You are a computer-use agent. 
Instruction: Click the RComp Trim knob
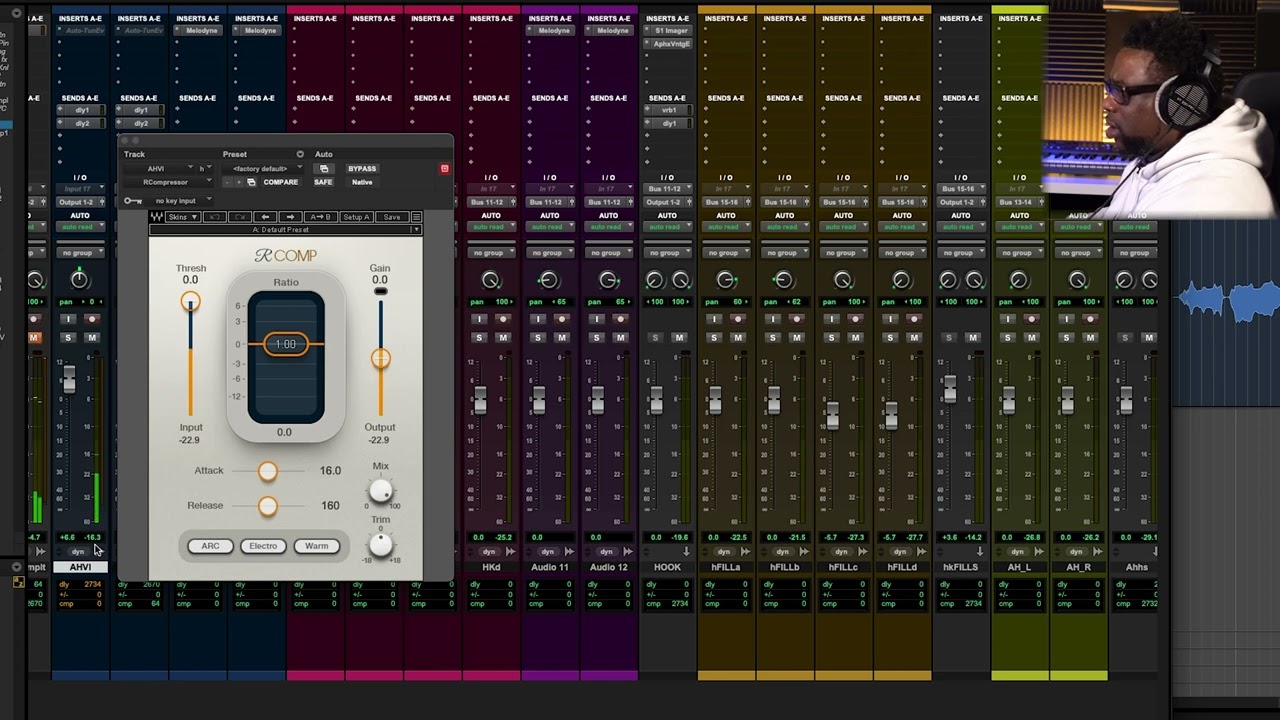click(381, 544)
